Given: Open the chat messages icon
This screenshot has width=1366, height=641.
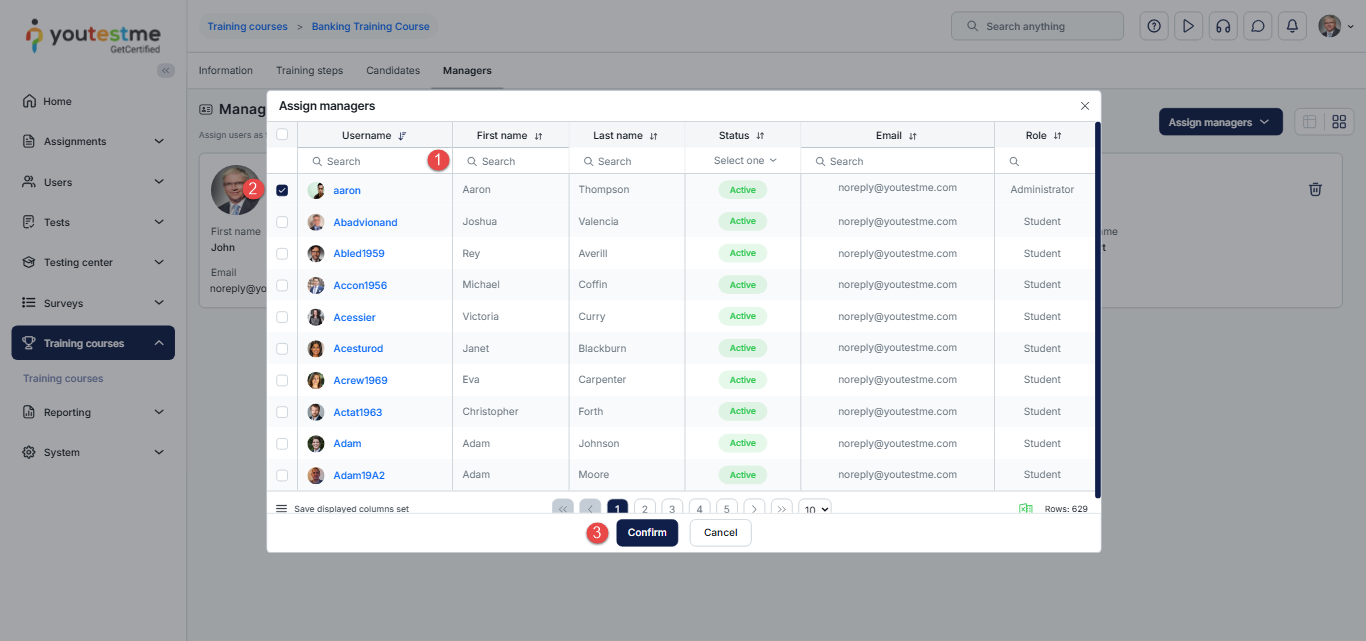Looking at the screenshot, I should point(1257,27).
